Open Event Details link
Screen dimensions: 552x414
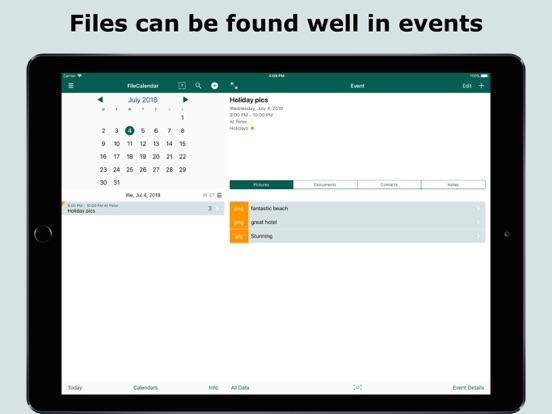tap(468, 388)
